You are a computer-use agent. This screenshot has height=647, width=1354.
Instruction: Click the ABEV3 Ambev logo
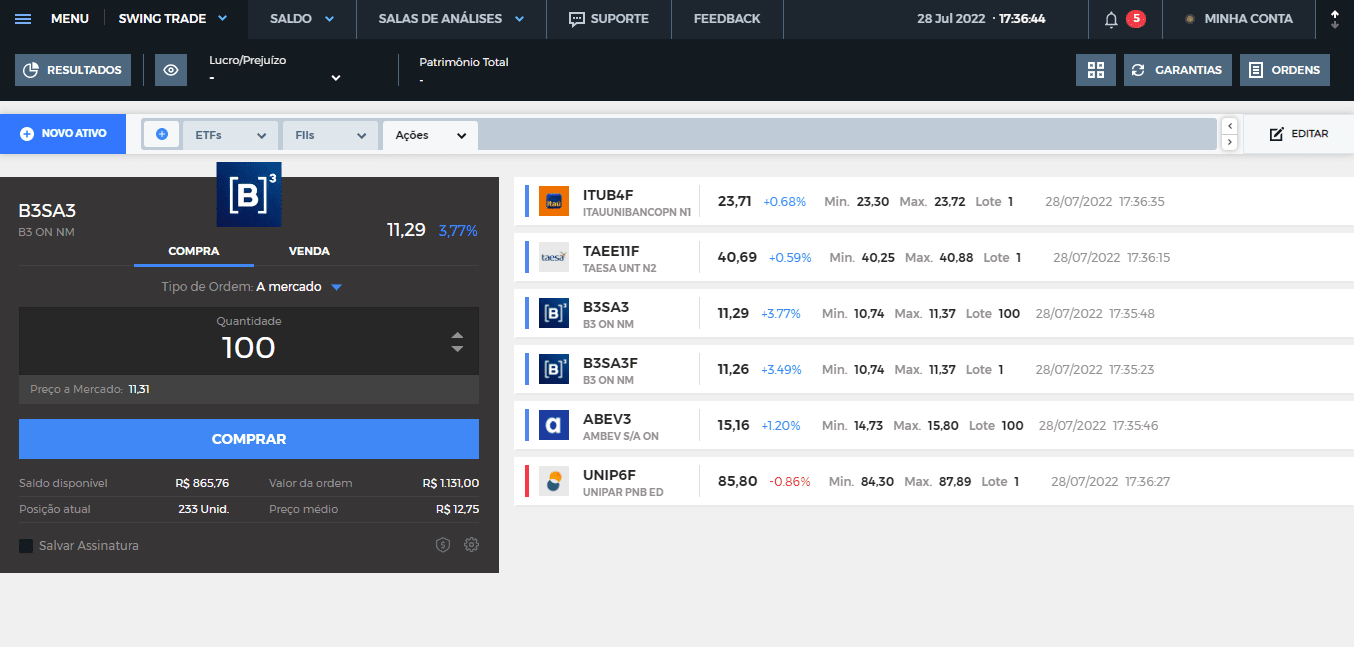click(553, 425)
